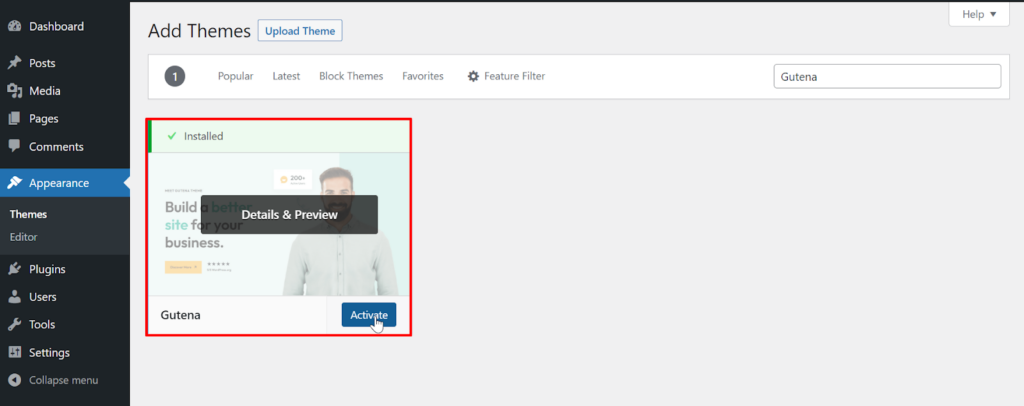Screen dimensions: 1024x406
Task: Click the Settings sliders icon
Action: (14, 352)
